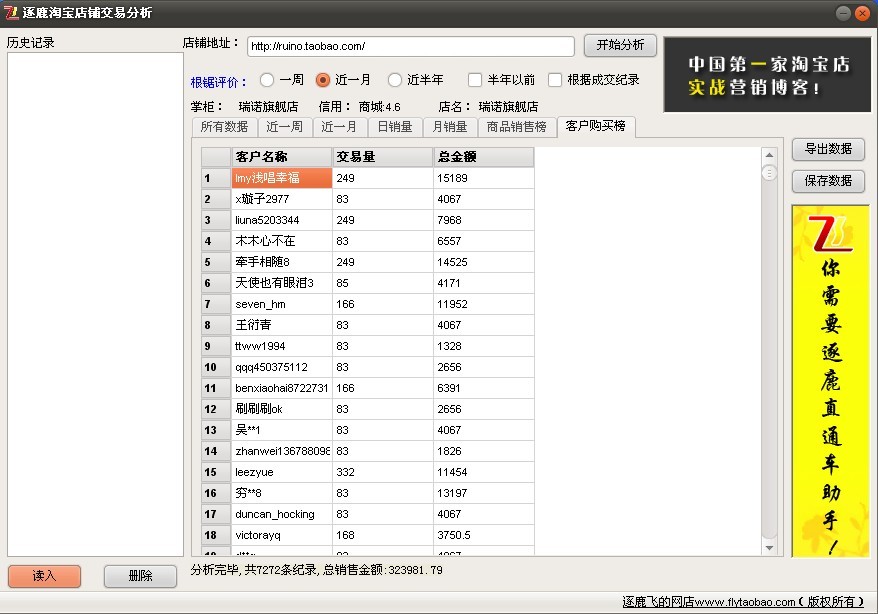The image size is (878, 614).
Task: Click row number 10 header
Action: [x=216, y=367]
